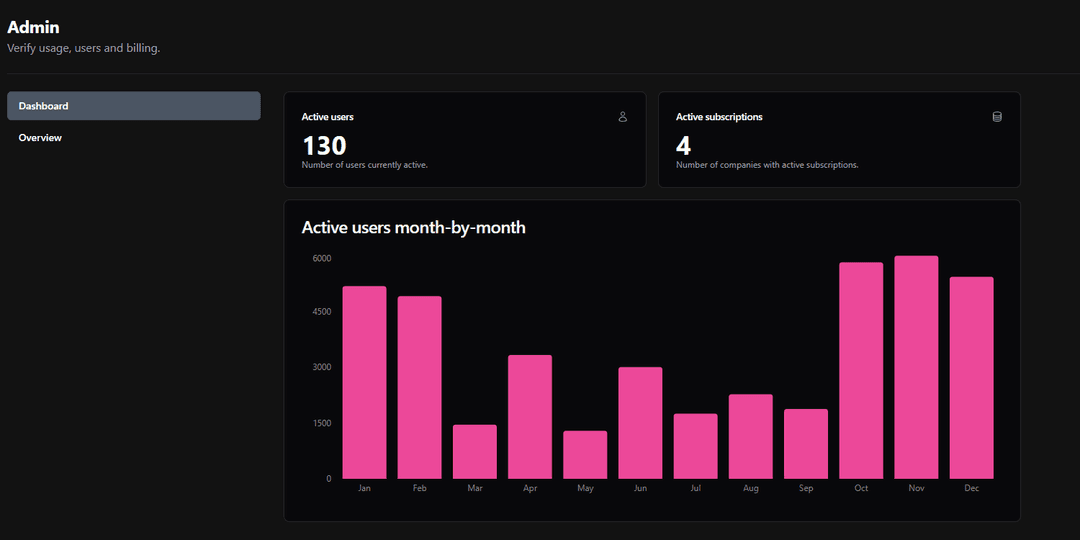Click the September bar in the chart
1080x540 pixels.
pos(806,444)
